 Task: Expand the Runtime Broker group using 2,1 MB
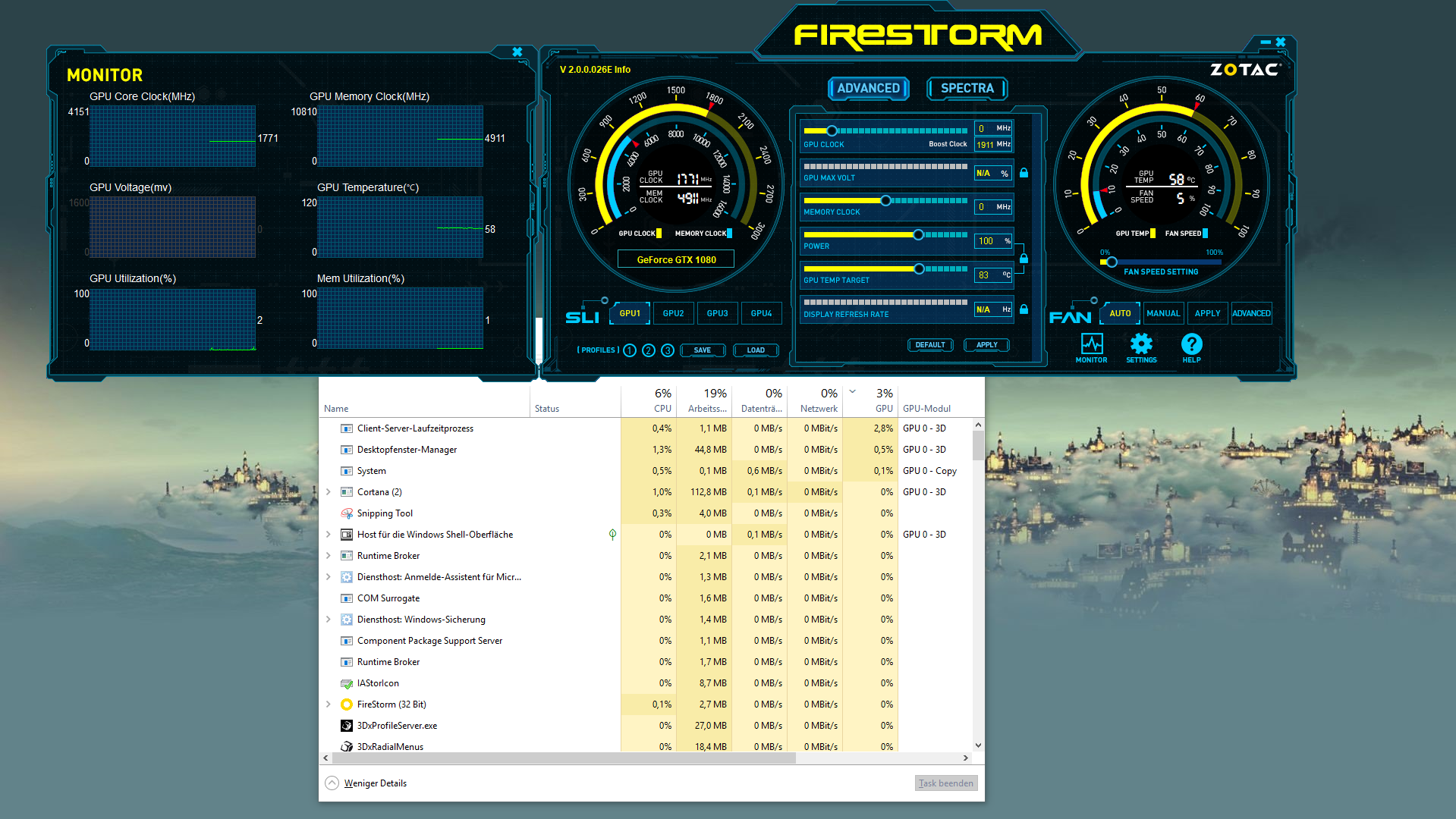tap(329, 556)
